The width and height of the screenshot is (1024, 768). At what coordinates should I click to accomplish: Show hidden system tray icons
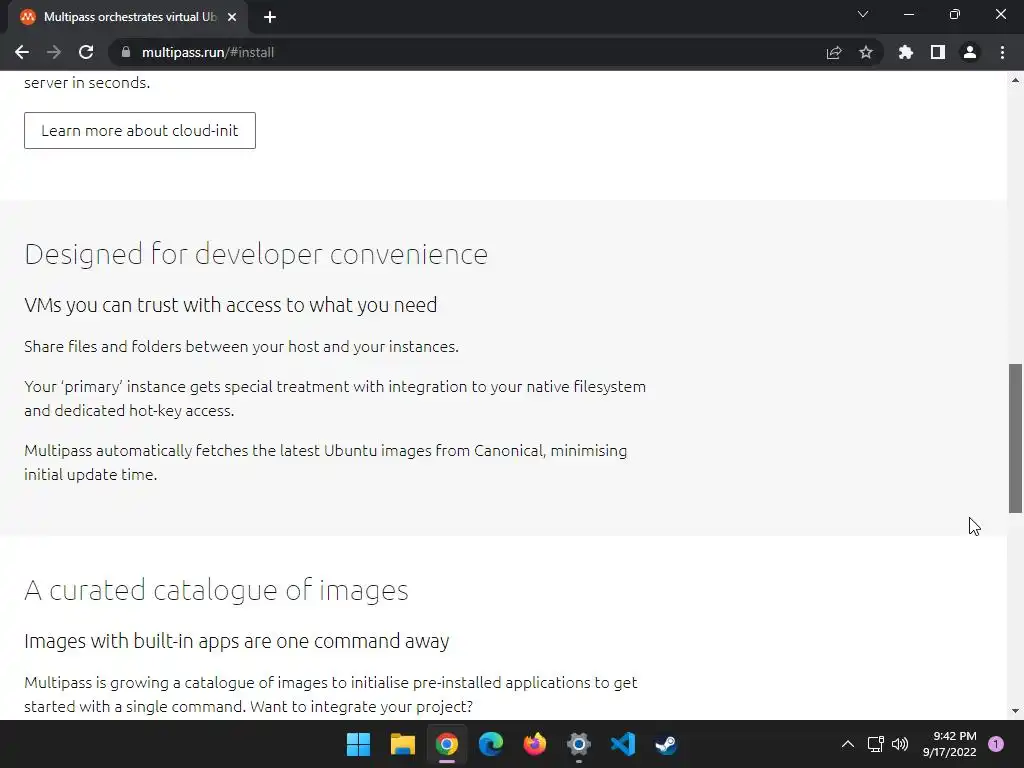click(x=848, y=744)
